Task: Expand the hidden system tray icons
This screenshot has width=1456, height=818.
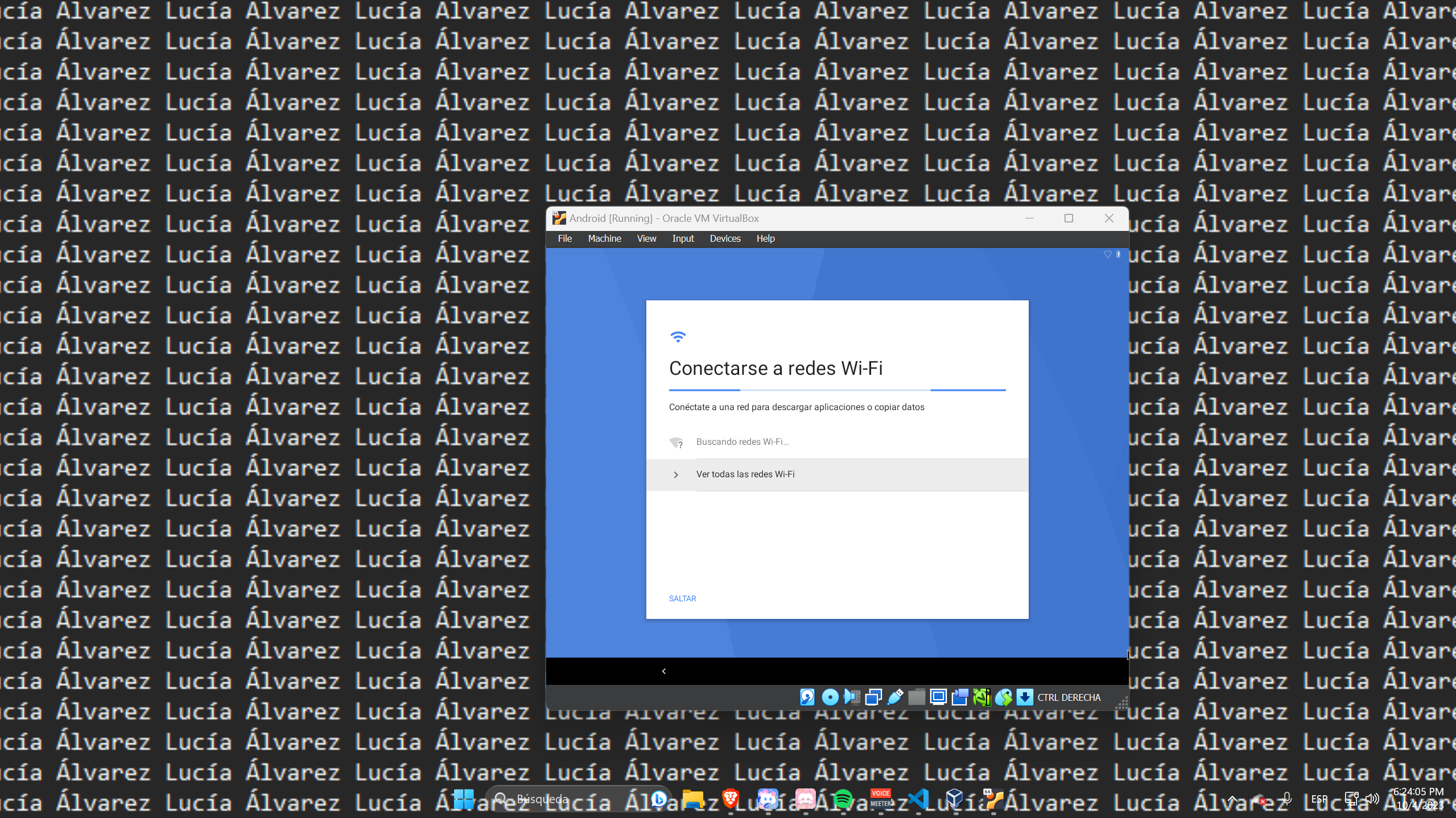Action: tap(1232, 799)
